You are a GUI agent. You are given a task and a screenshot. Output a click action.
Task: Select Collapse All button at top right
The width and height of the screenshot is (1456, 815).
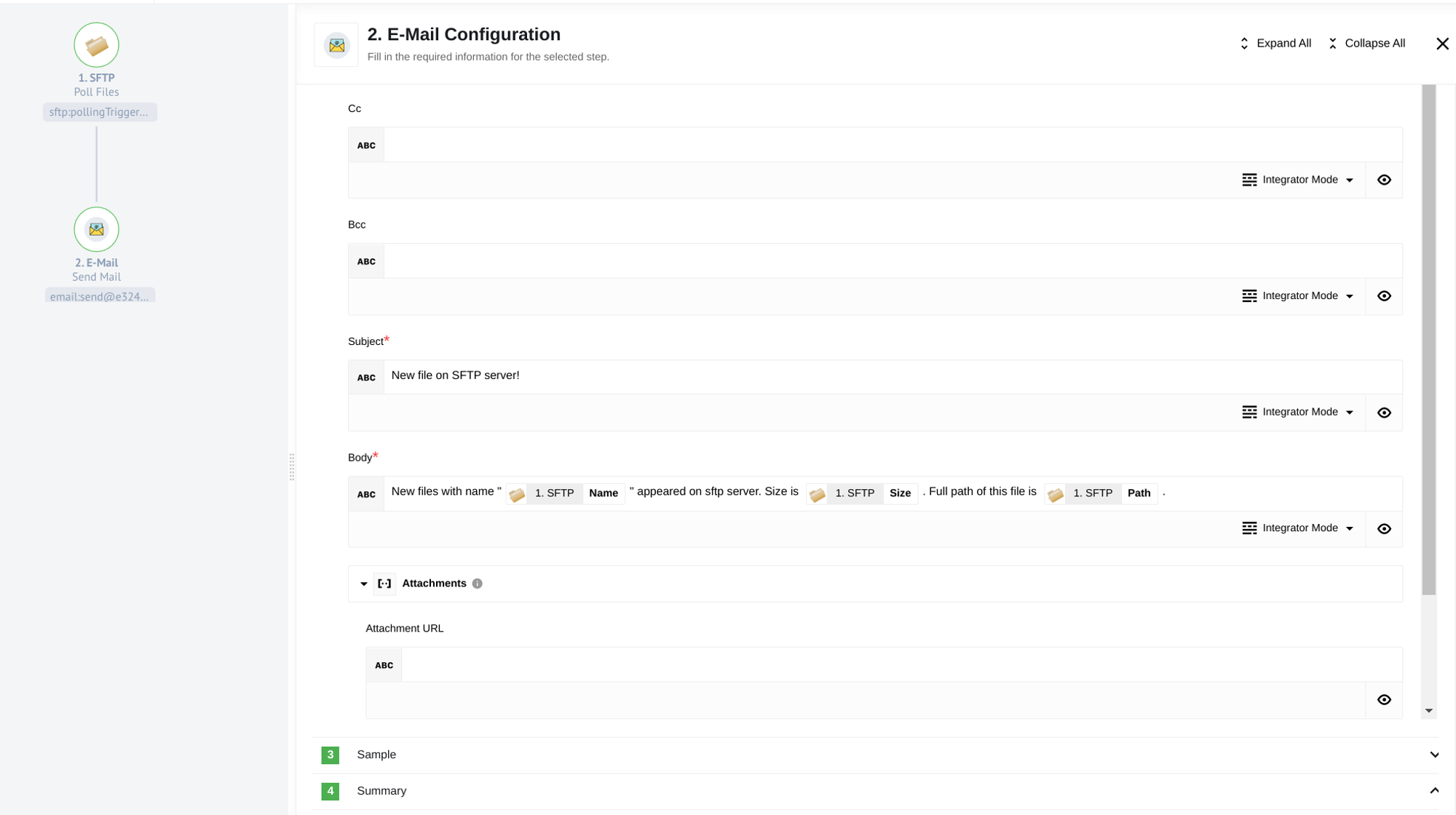point(1367,42)
